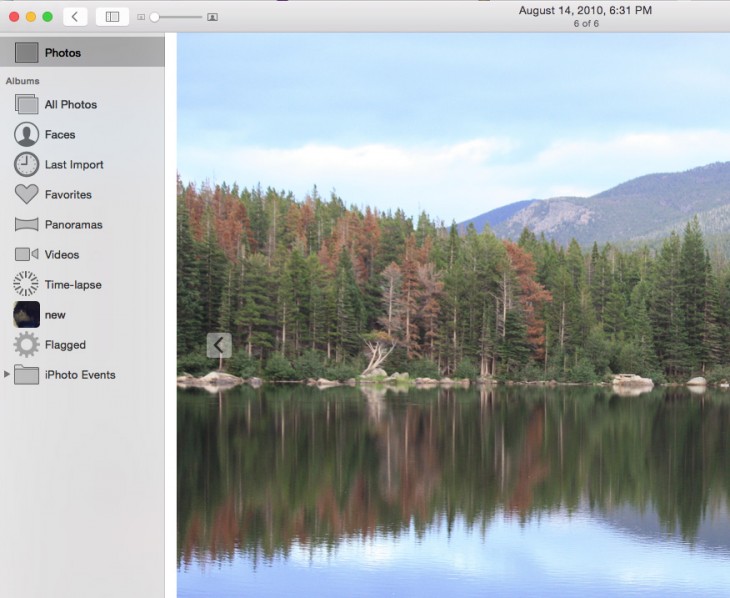730x598 pixels.
Task: Click the large thumbnail zoom-in icon
Action: (212, 17)
